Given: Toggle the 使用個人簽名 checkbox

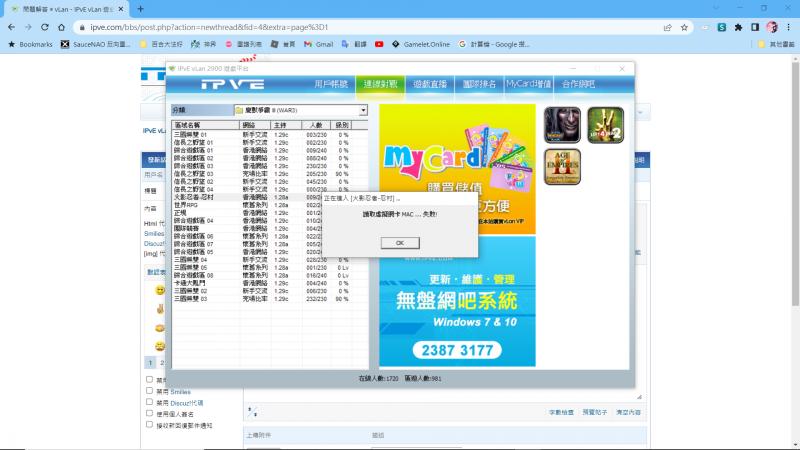Looking at the screenshot, I should tap(150, 414).
